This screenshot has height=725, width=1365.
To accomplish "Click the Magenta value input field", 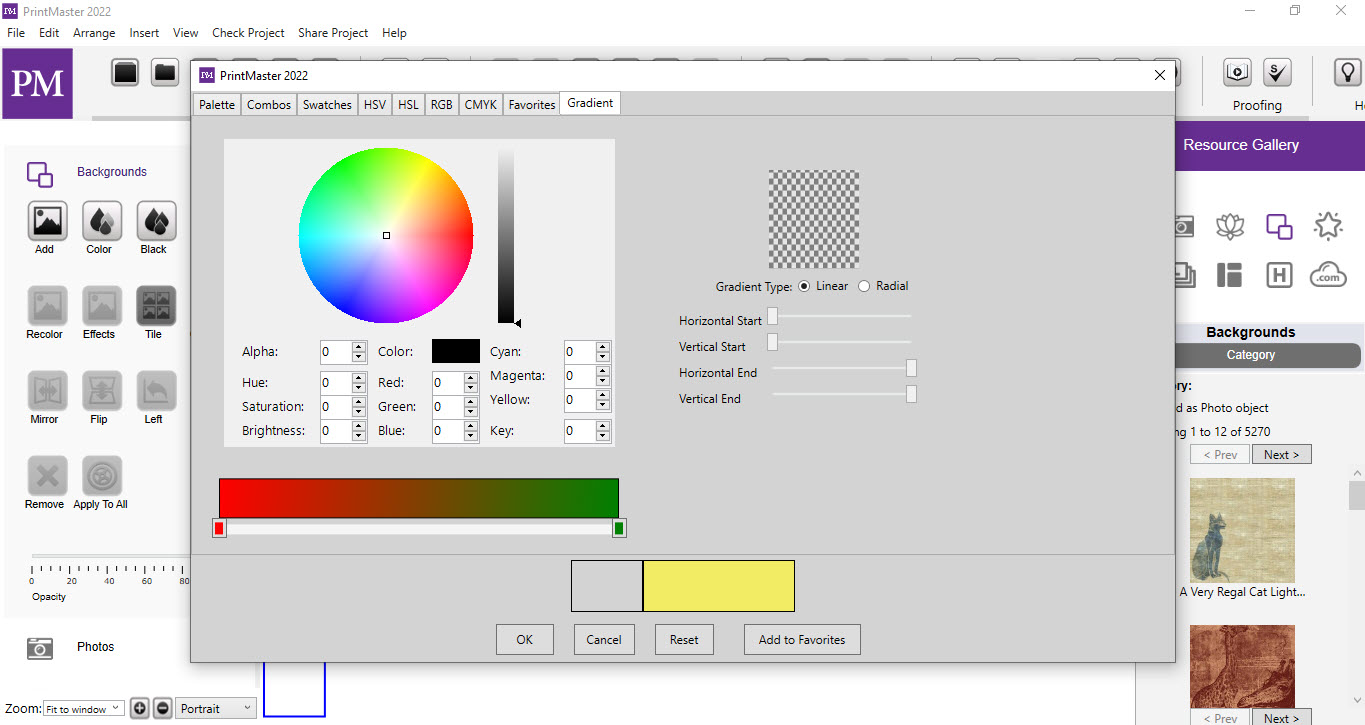I will click(x=579, y=376).
